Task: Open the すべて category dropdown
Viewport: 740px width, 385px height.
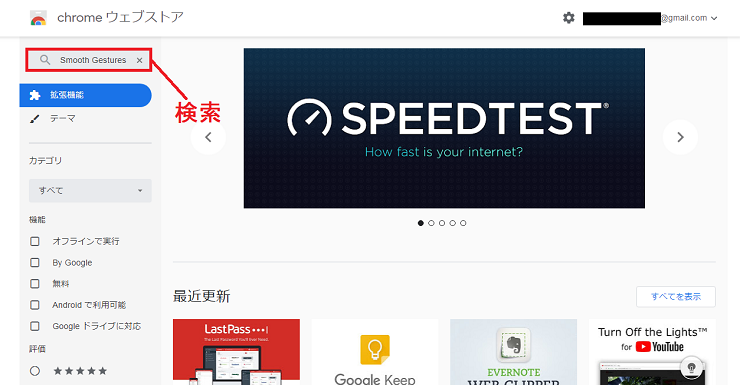Action: pyautogui.click(x=90, y=191)
